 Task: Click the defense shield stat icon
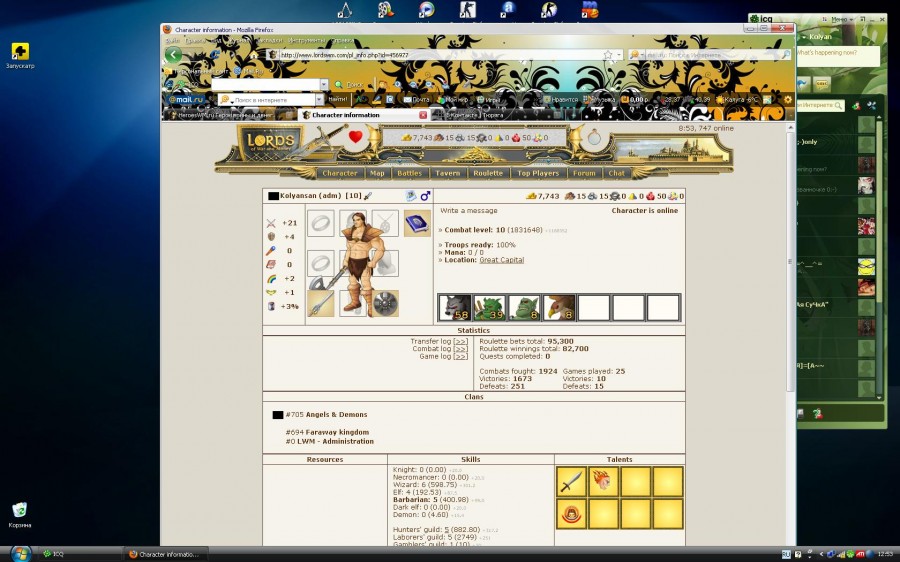pos(271,237)
